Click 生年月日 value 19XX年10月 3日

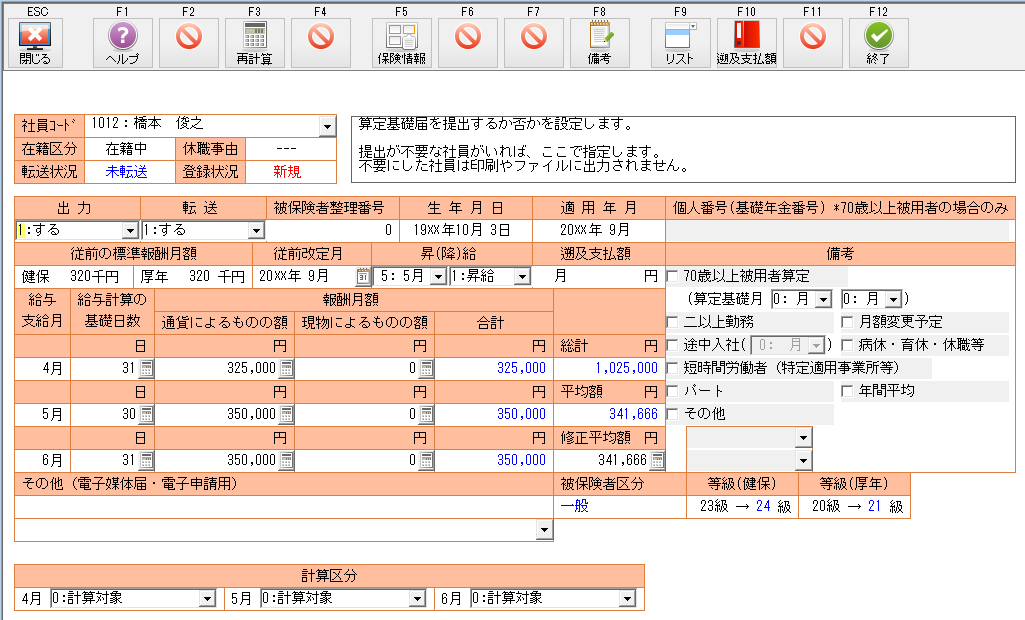(x=462, y=230)
